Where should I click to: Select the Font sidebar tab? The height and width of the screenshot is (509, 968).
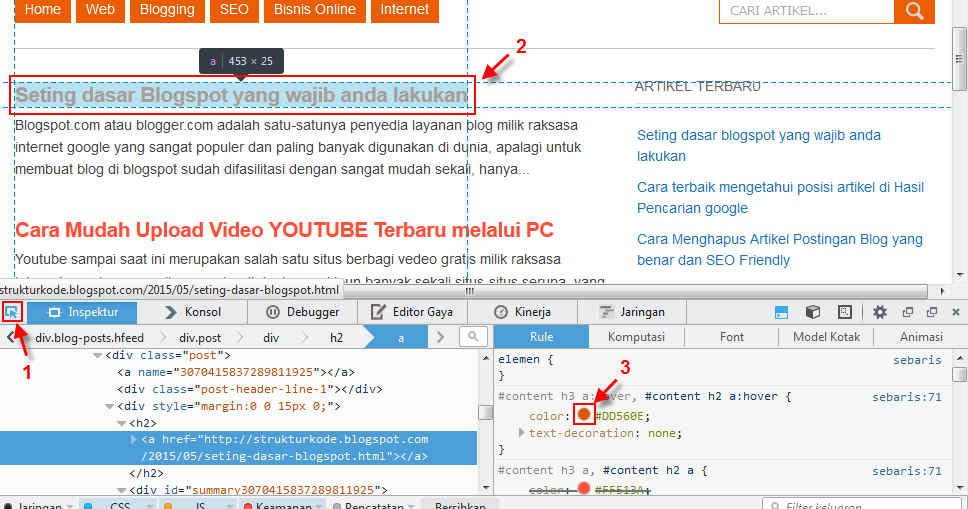click(x=732, y=337)
